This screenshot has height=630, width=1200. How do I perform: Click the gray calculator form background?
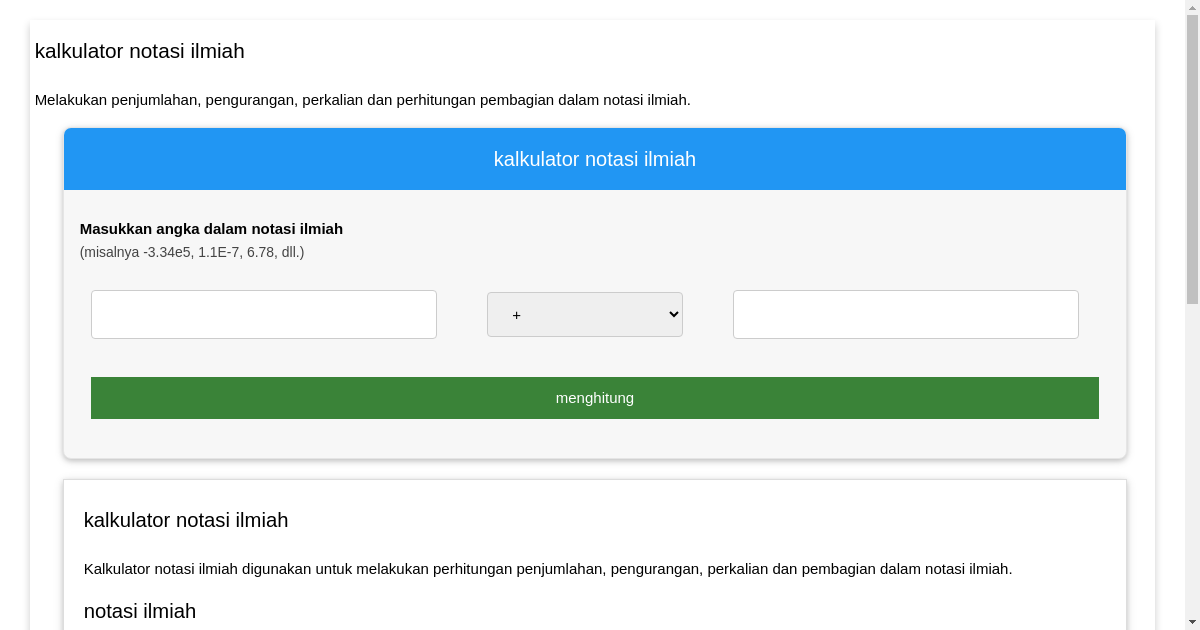[x=594, y=440]
